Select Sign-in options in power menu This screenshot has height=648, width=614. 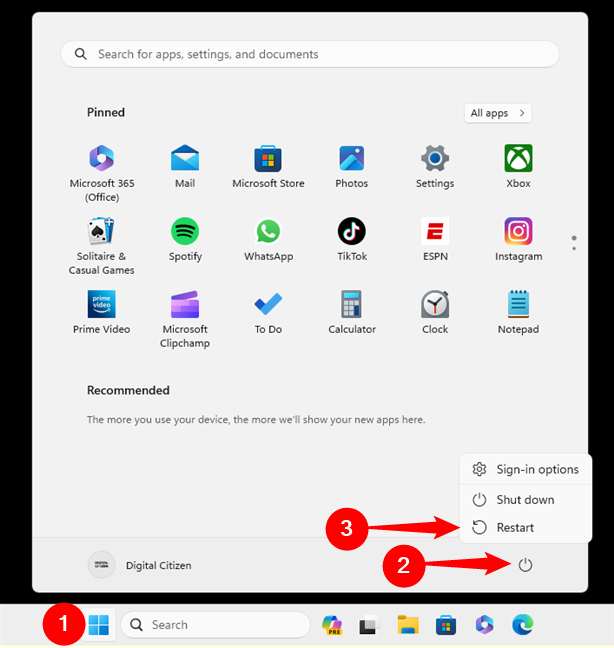point(526,469)
